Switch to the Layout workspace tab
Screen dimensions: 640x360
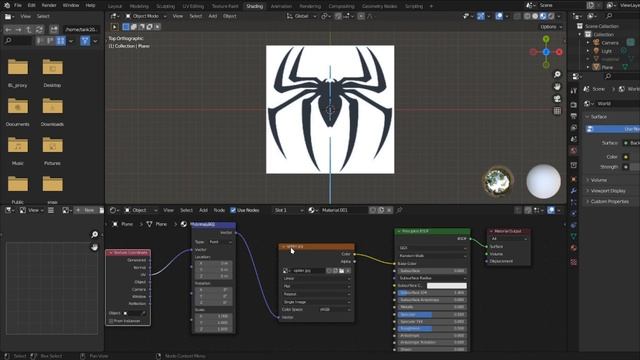coord(115,6)
